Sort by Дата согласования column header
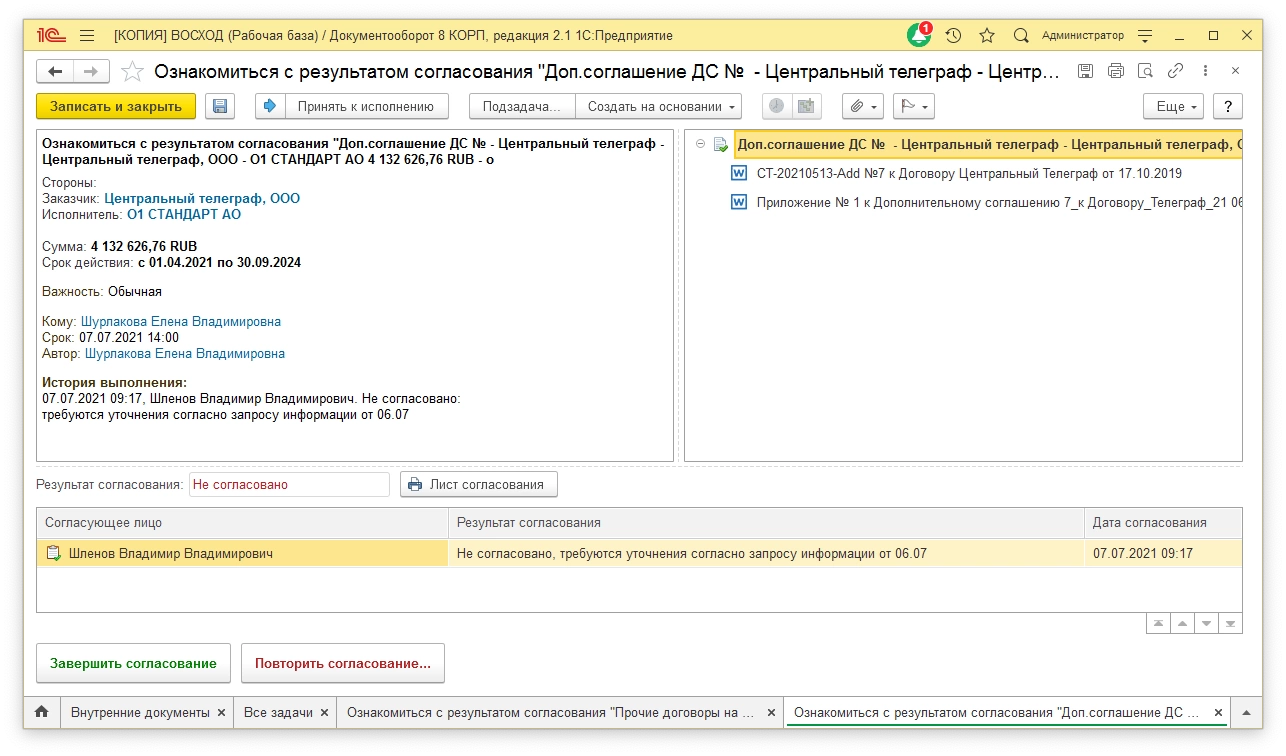 (x=1163, y=523)
